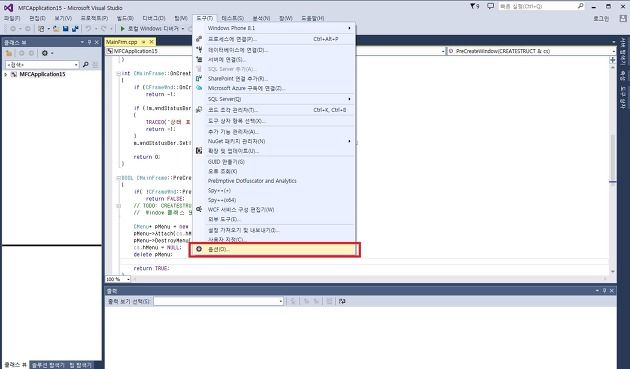The width and height of the screenshot is (630, 369).
Task: Click the New Project toolbar icon
Action: [x=41, y=29]
